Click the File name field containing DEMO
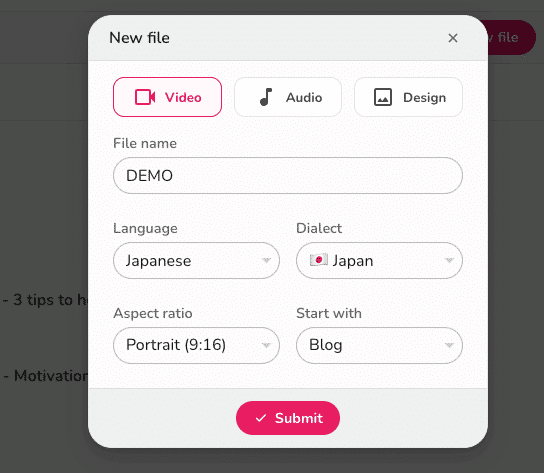 click(x=288, y=176)
